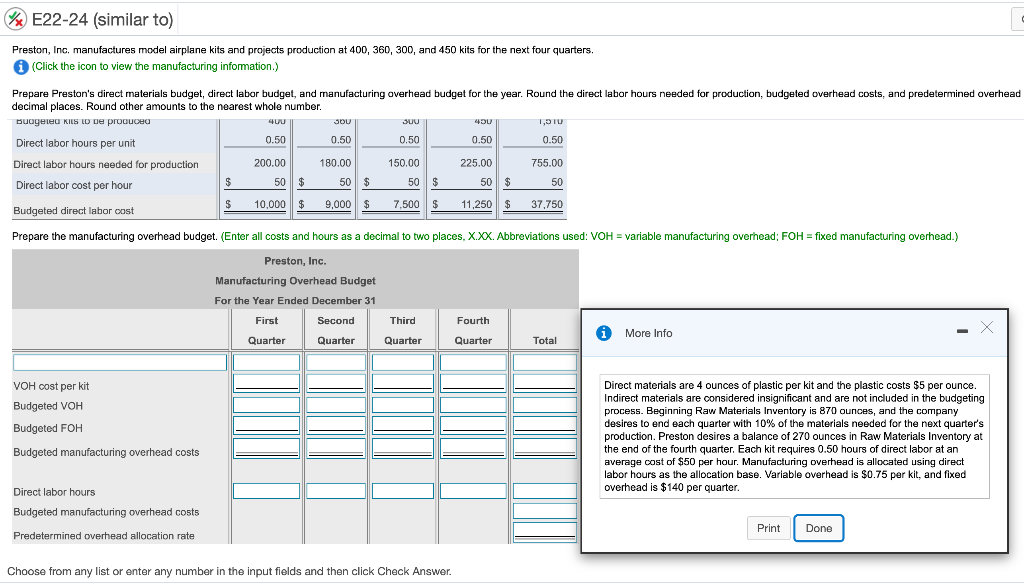
Task: Click Direct labor hours Second Quarter field
Action: tap(336, 491)
